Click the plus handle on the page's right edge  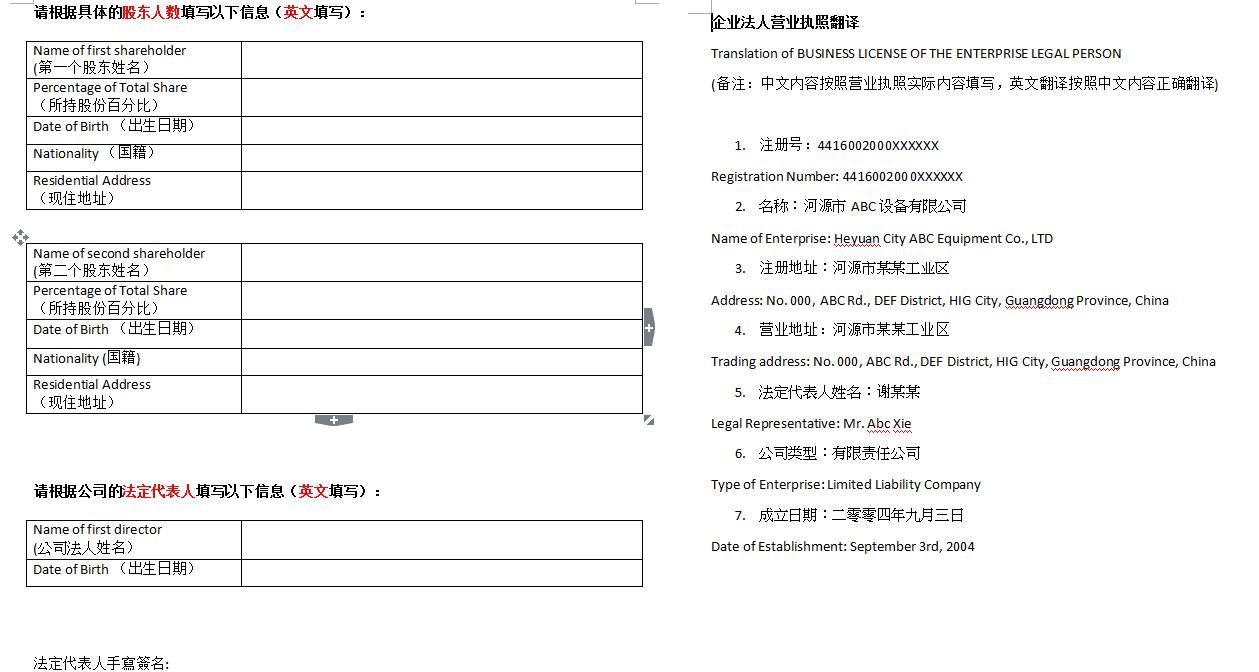pos(648,326)
